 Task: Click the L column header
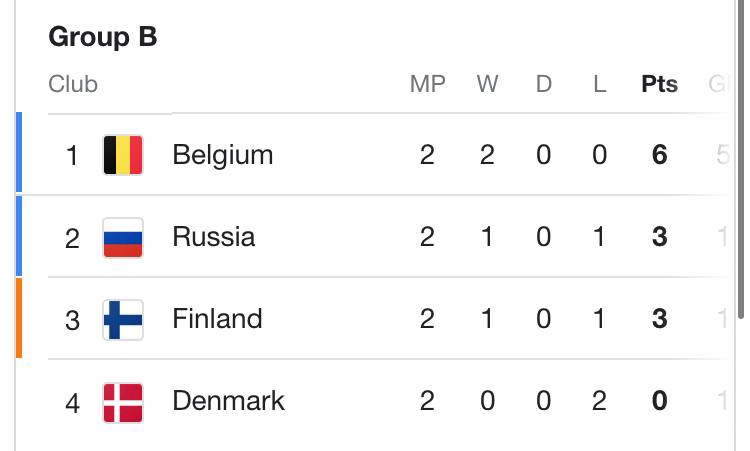pos(599,84)
